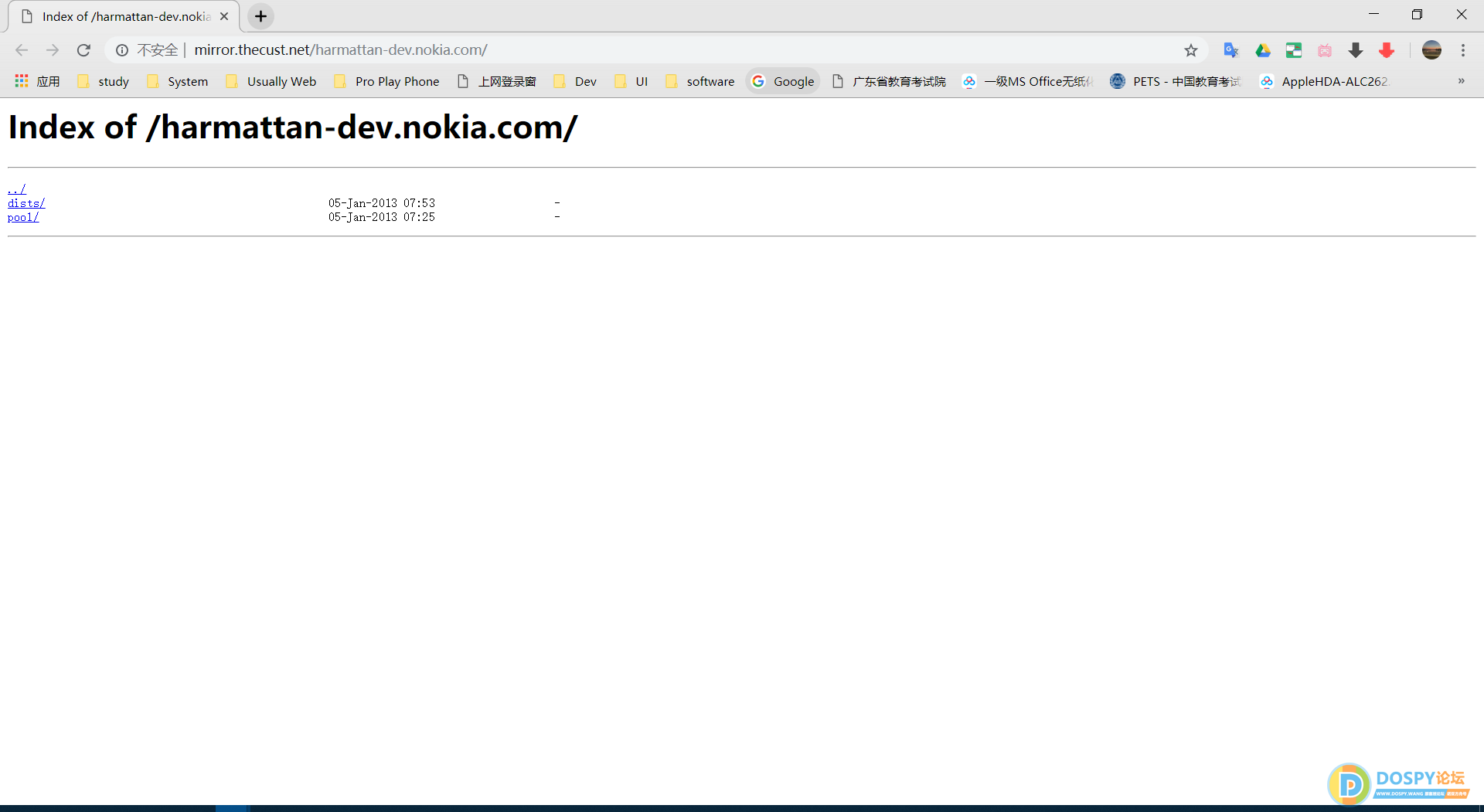The image size is (1484, 812).
Task: Open the pool/ directory
Action: (23, 217)
